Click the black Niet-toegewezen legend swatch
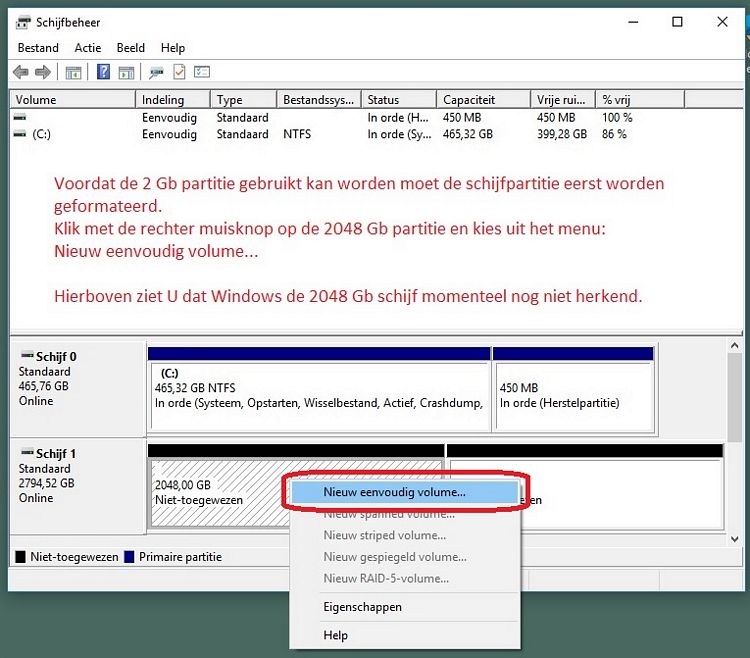The height and width of the screenshot is (658, 750). pos(20,557)
